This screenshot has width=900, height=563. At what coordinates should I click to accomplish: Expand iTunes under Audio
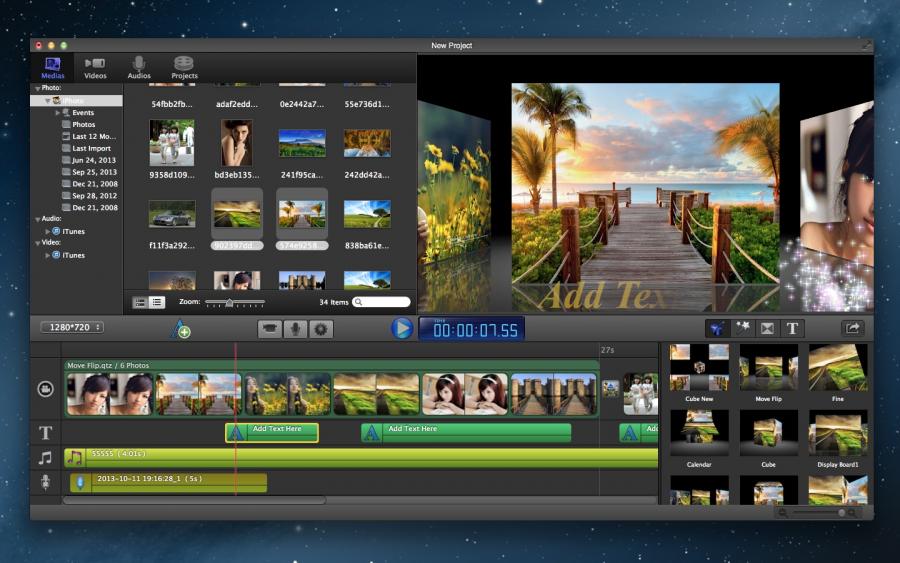pyautogui.click(x=48, y=231)
